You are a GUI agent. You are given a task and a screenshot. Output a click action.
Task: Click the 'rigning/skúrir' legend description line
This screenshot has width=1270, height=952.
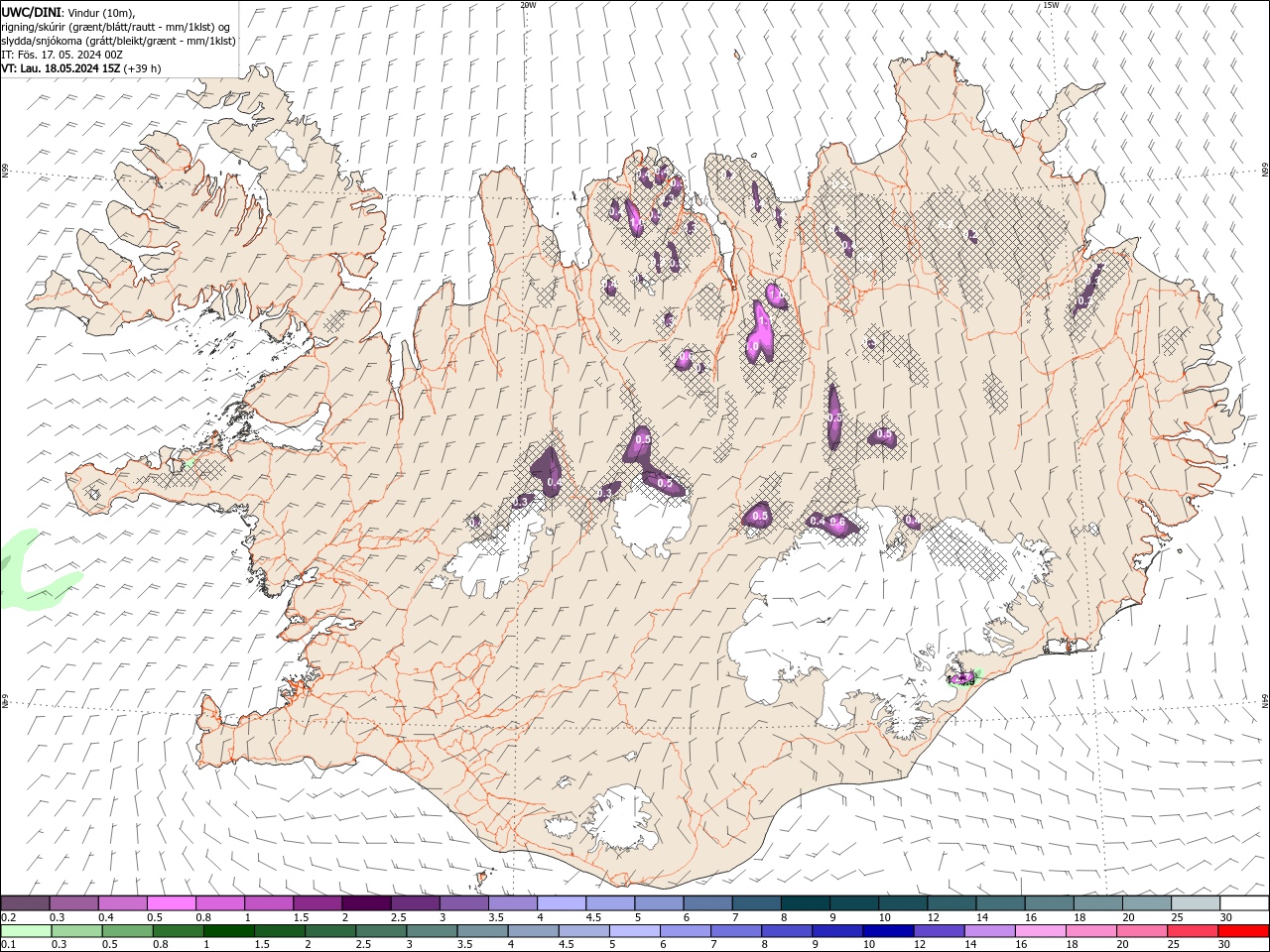point(116,26)
